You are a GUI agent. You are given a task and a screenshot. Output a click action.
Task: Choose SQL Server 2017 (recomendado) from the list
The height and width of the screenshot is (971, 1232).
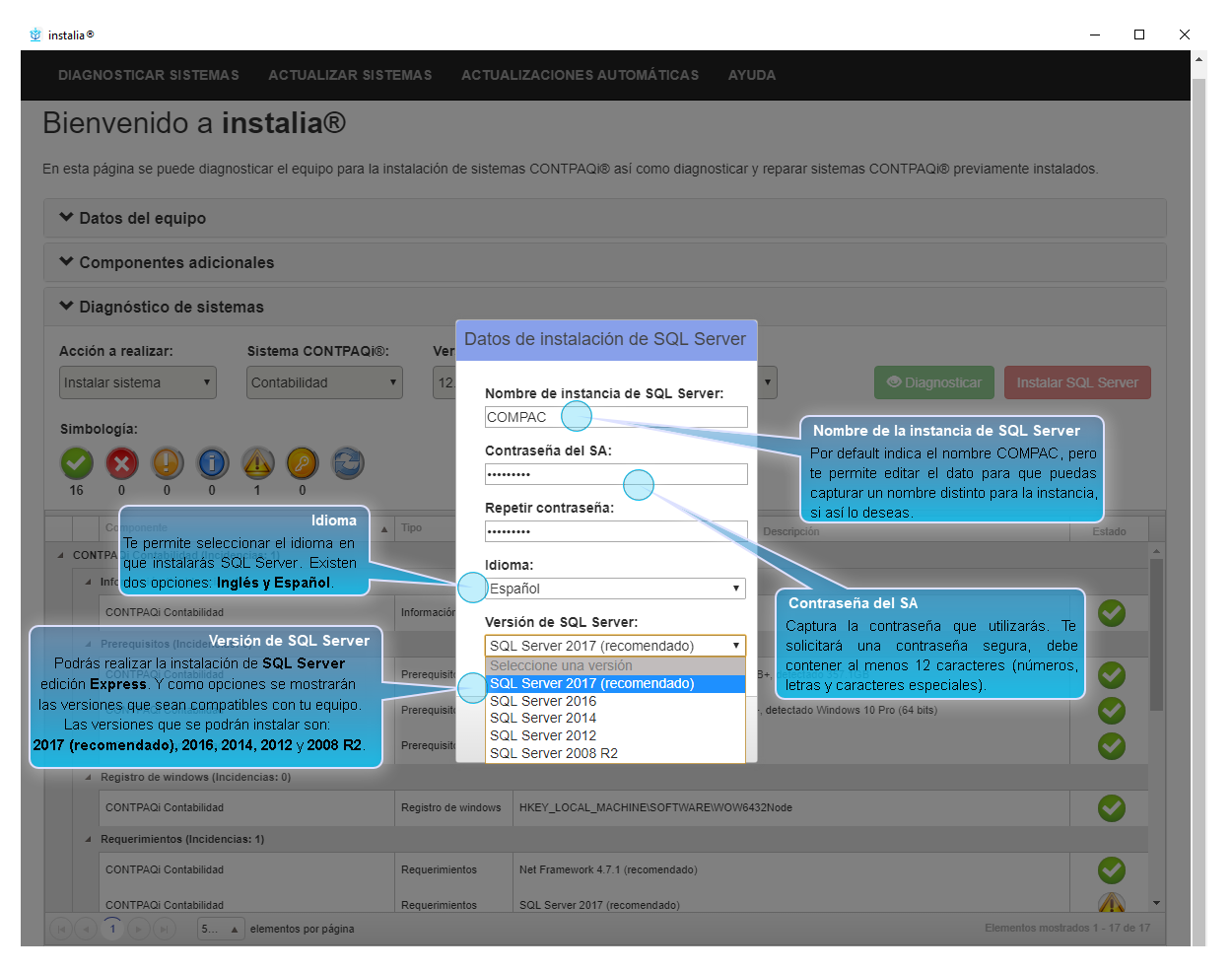(615, 683)
